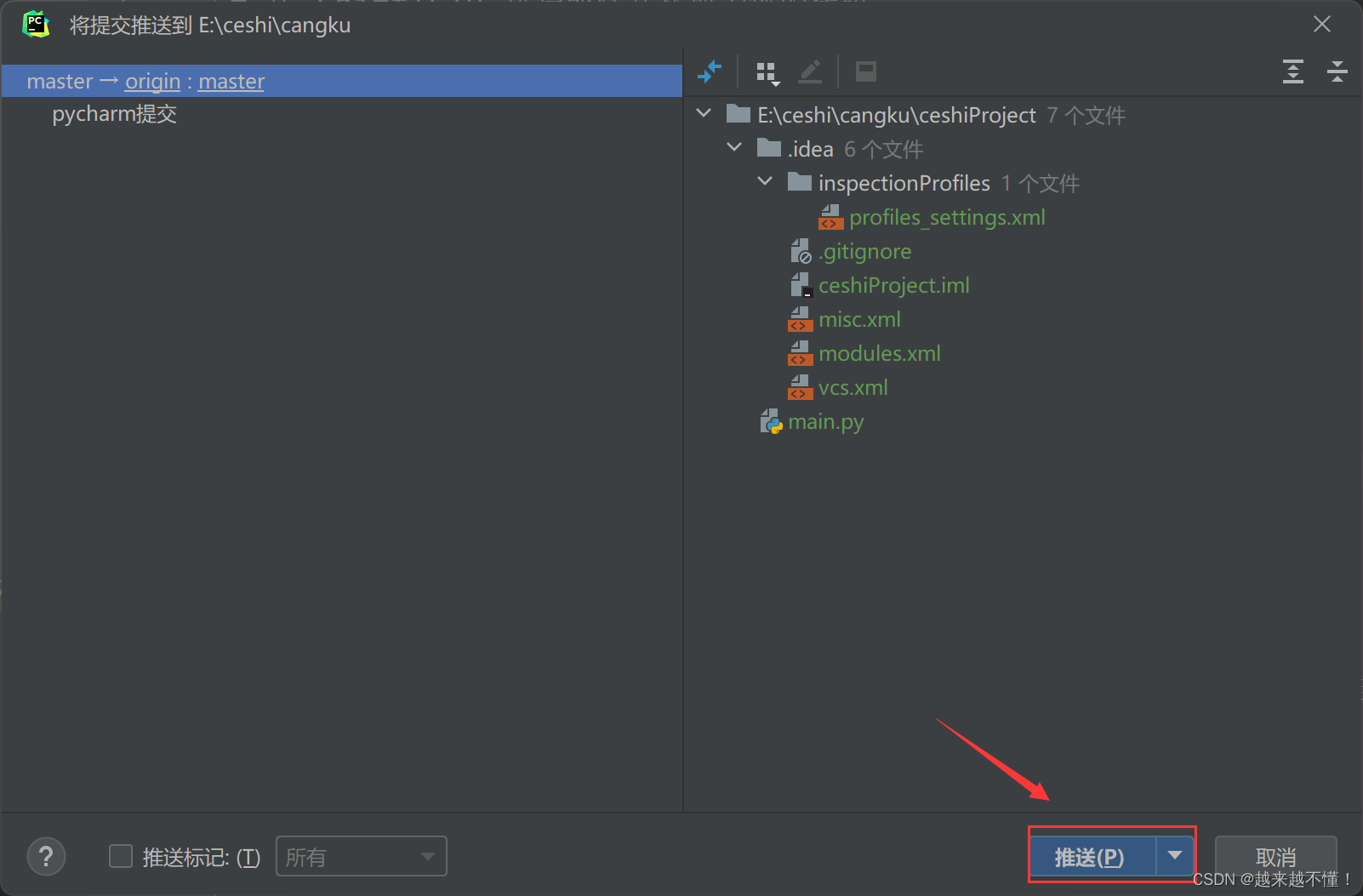Click the modules.xml file icon
This screenshot has height=896, width=1363.
click(x=800, y=354)
